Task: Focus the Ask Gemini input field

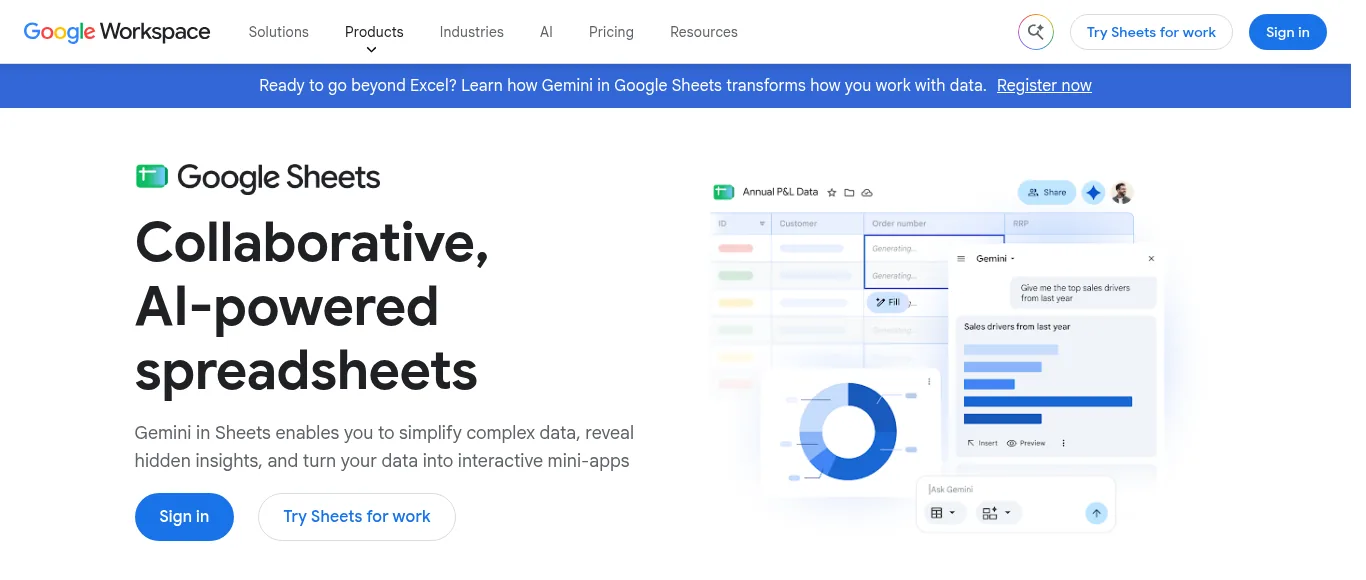Action: pos(1015,489)
